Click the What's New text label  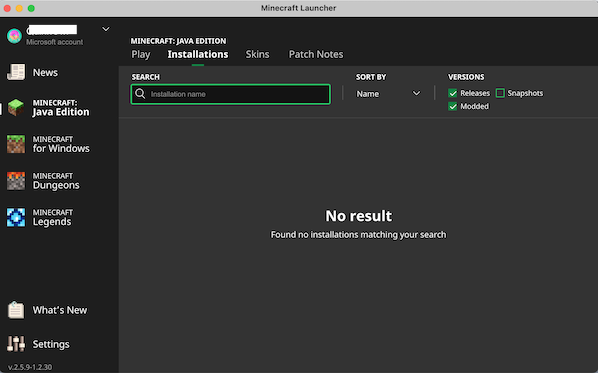pyautogui.click(x=60, y=310)
